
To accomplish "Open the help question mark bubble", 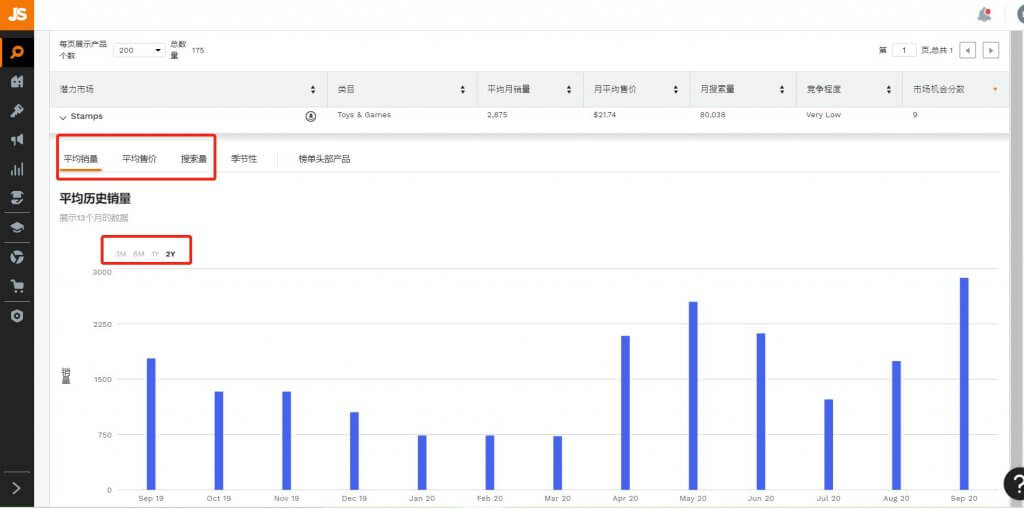I will point(1015,484).
